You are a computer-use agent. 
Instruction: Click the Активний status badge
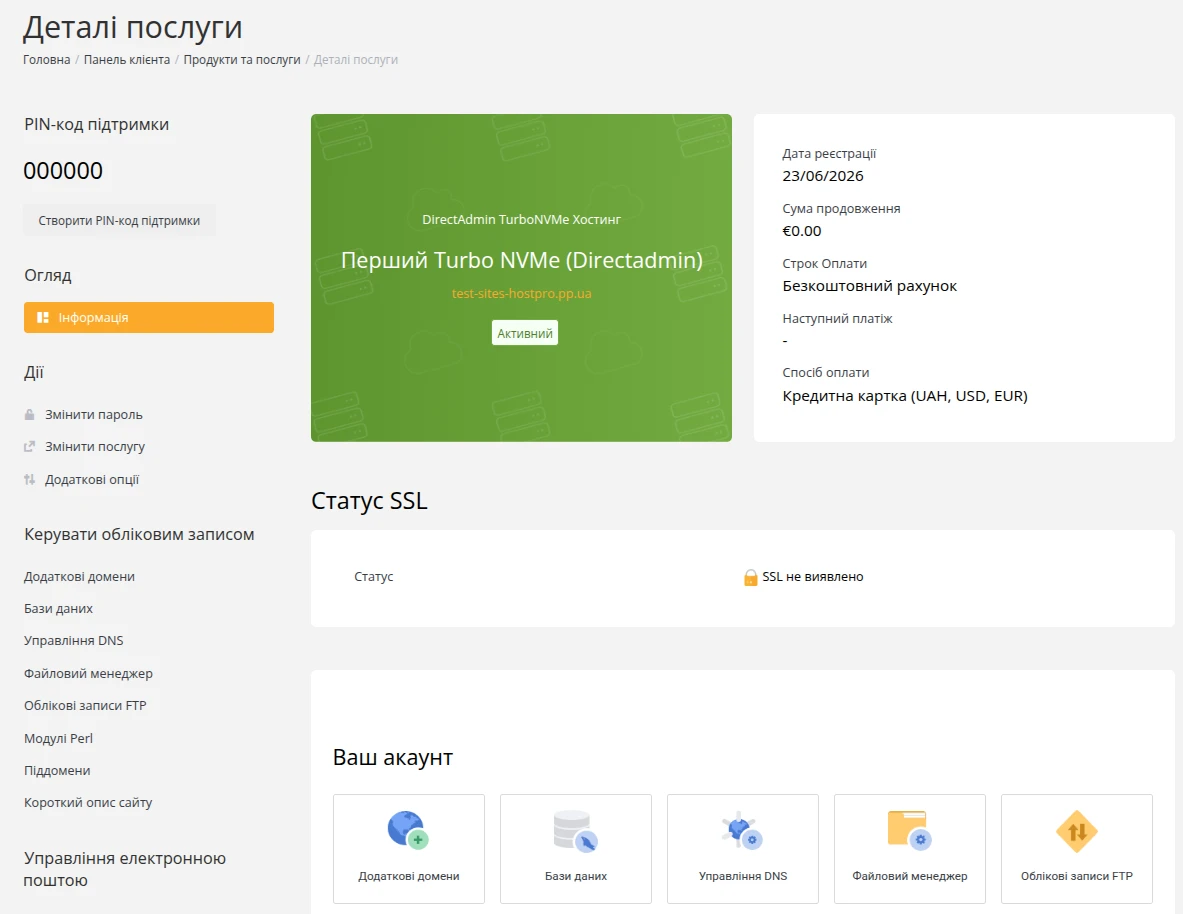coord(524,333)
